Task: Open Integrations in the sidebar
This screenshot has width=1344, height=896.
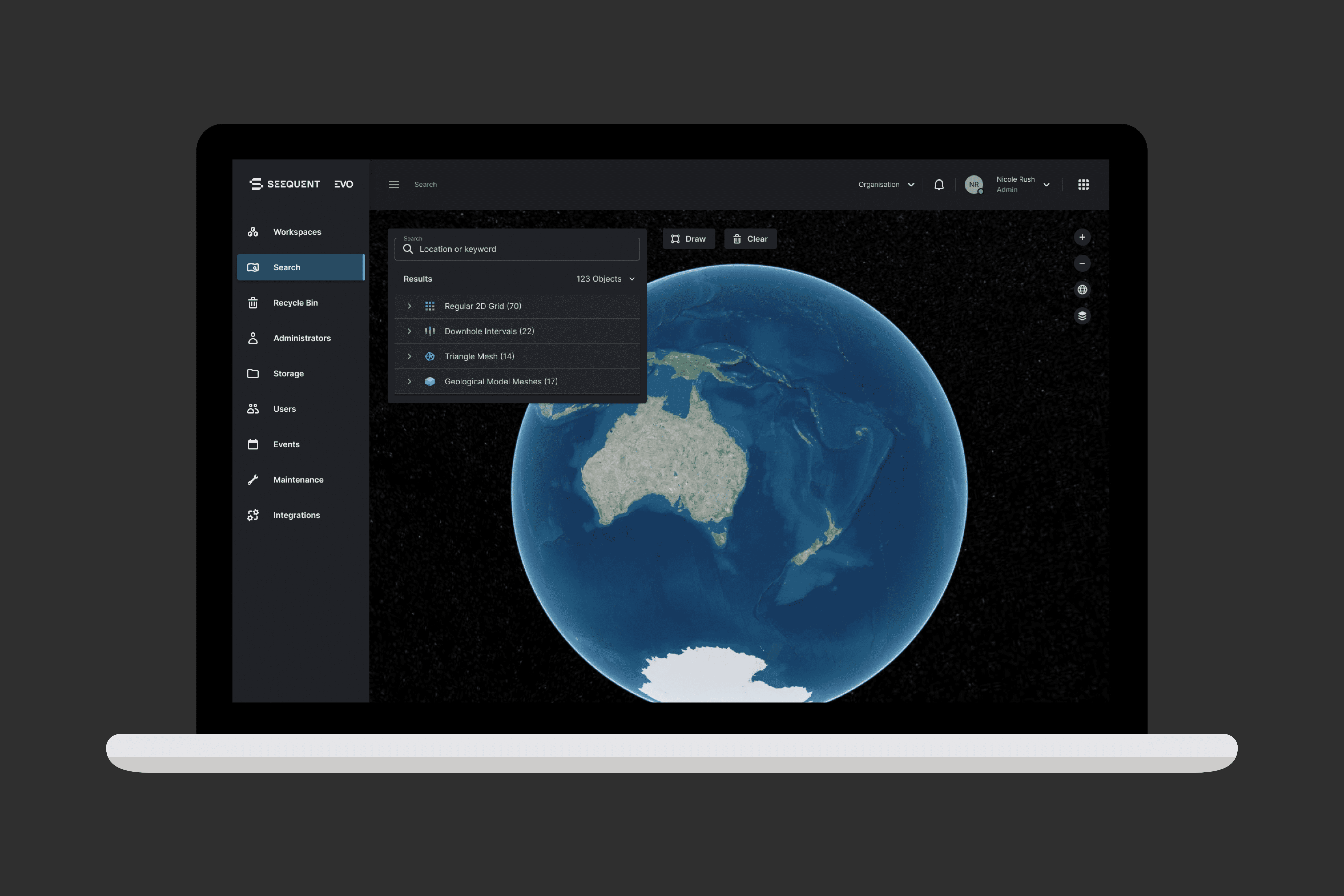Action: coord(301,515)
